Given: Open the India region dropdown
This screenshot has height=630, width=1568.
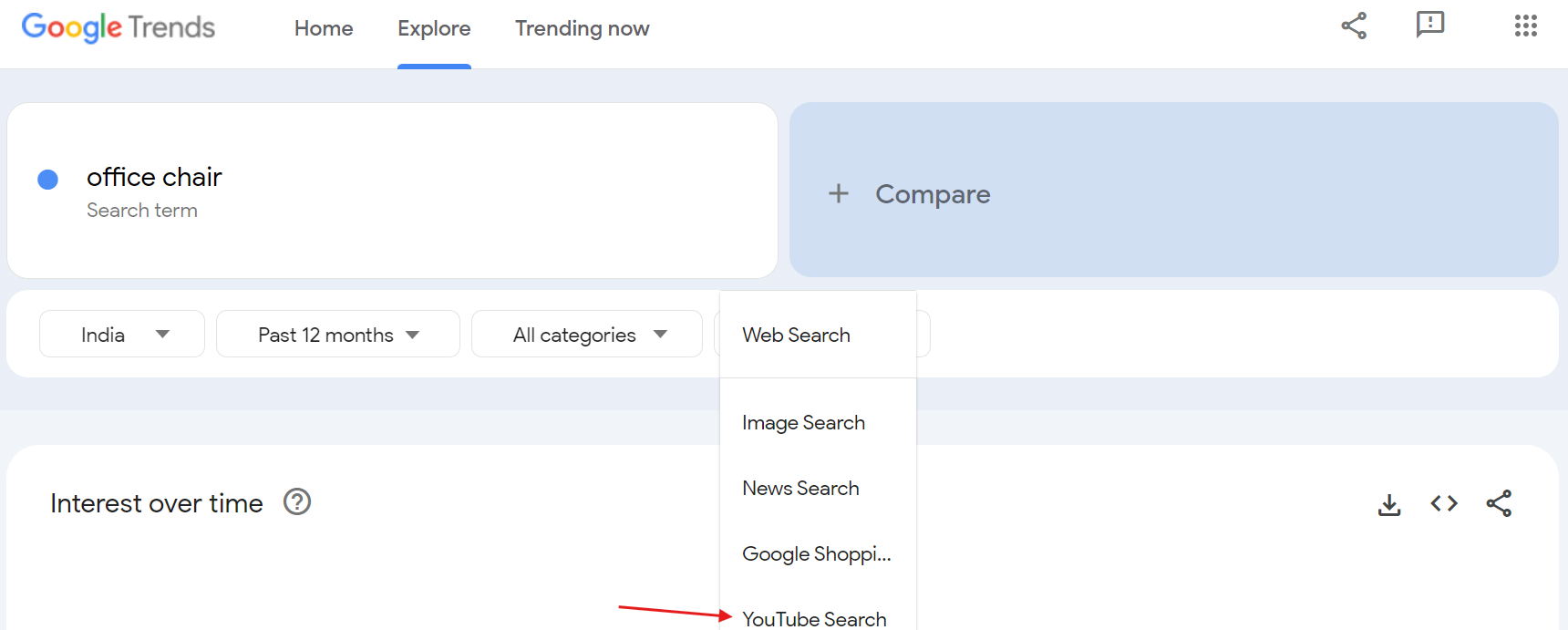Looking at the screenshot, I should [x=121, y=334].
